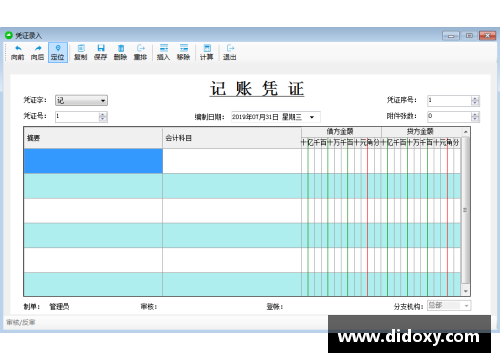This screenshot has height=362, width=500.
Task: Click the 定位 locate tool
Action: (58, 53)
